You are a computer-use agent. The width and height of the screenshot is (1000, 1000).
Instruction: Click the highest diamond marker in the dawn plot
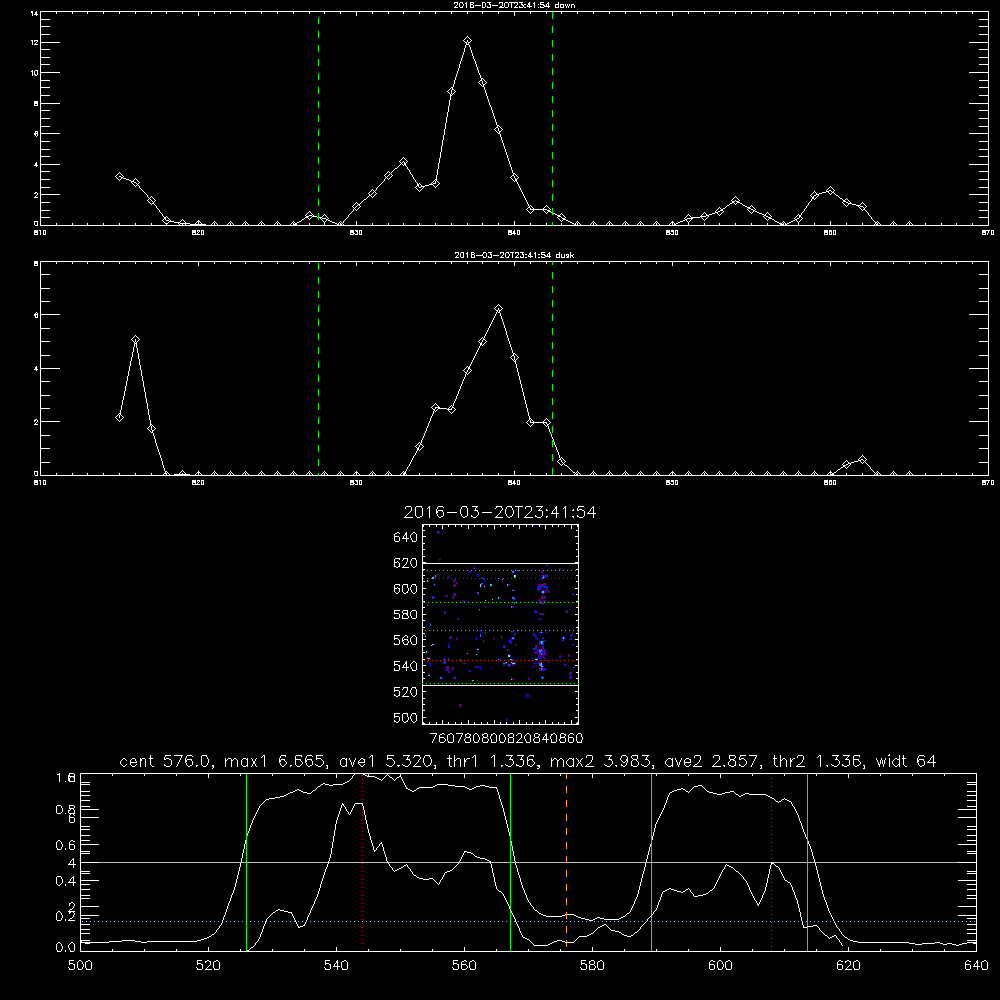coord(467,41)
